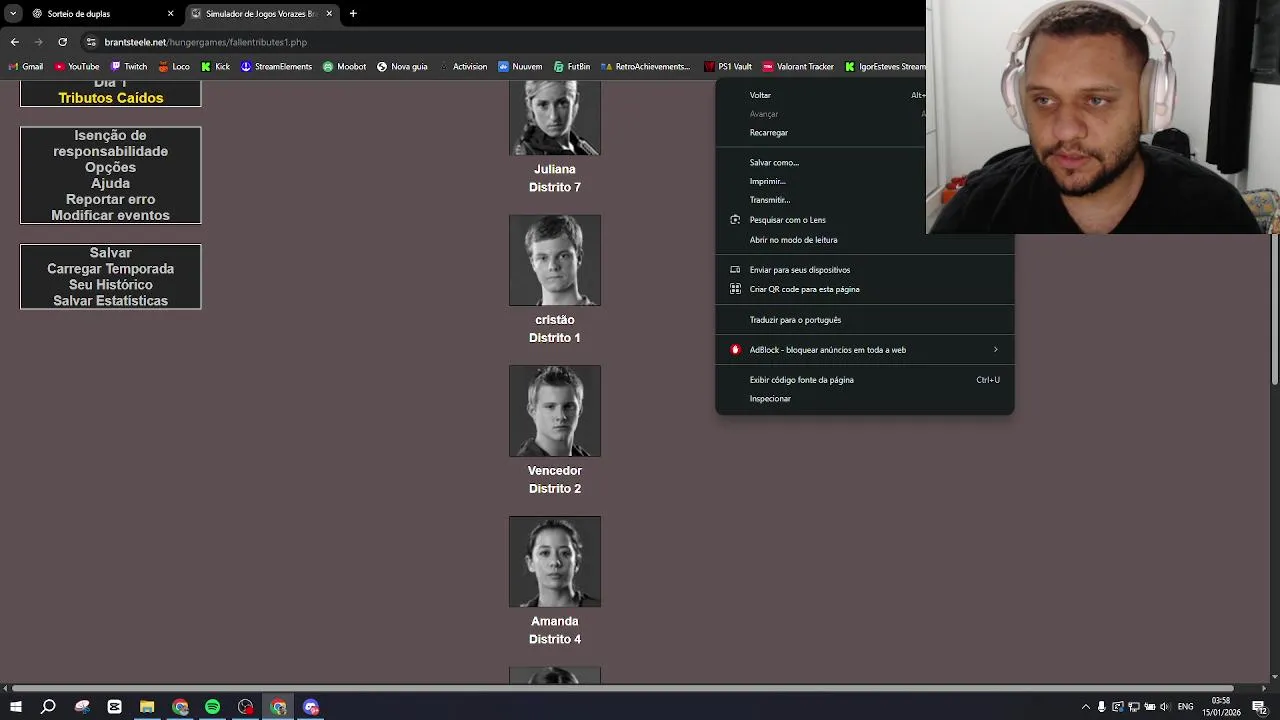Open the volume control in system tray
1280x720 pixels.
(x=1165, y=707)
